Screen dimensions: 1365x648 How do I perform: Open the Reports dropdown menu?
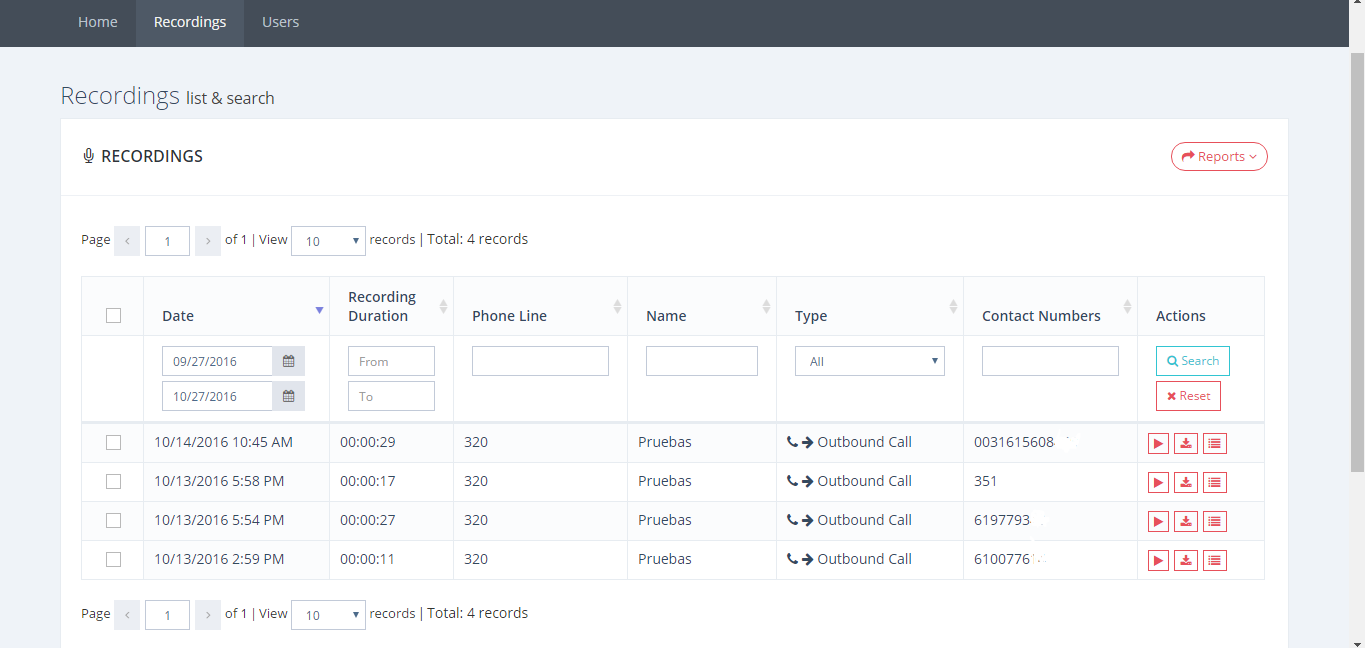point(1219,157)
